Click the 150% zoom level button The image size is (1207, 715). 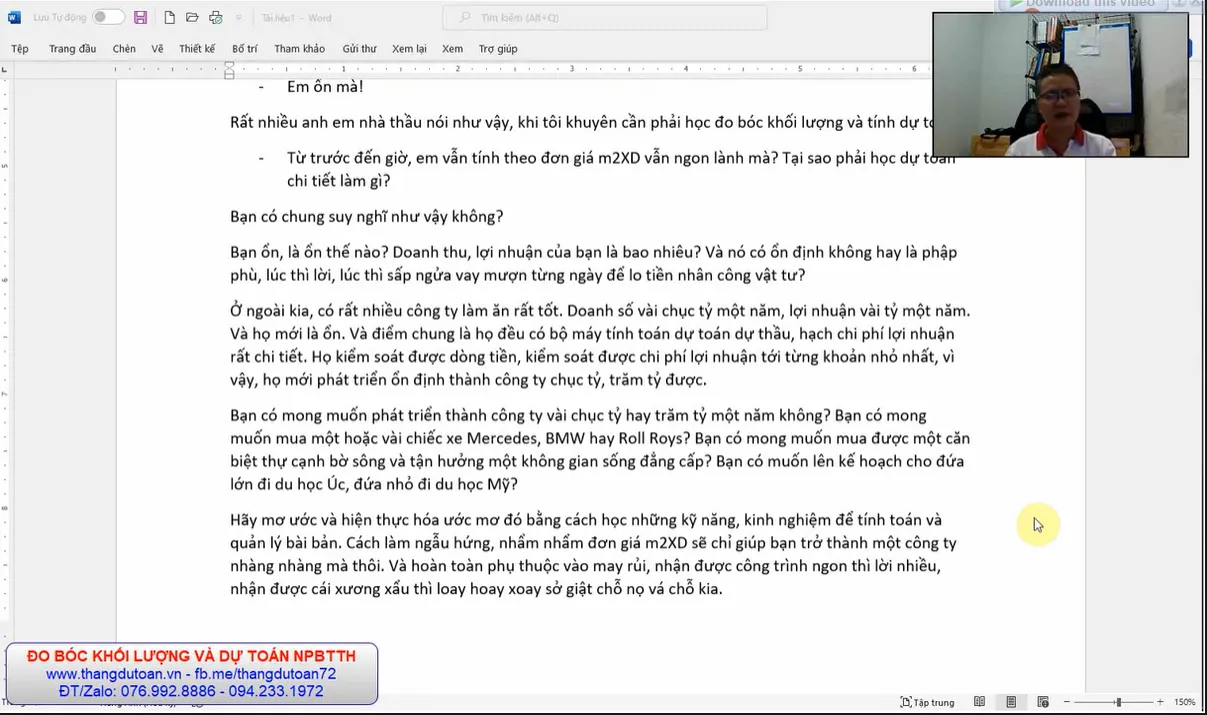click(1184, 702)
